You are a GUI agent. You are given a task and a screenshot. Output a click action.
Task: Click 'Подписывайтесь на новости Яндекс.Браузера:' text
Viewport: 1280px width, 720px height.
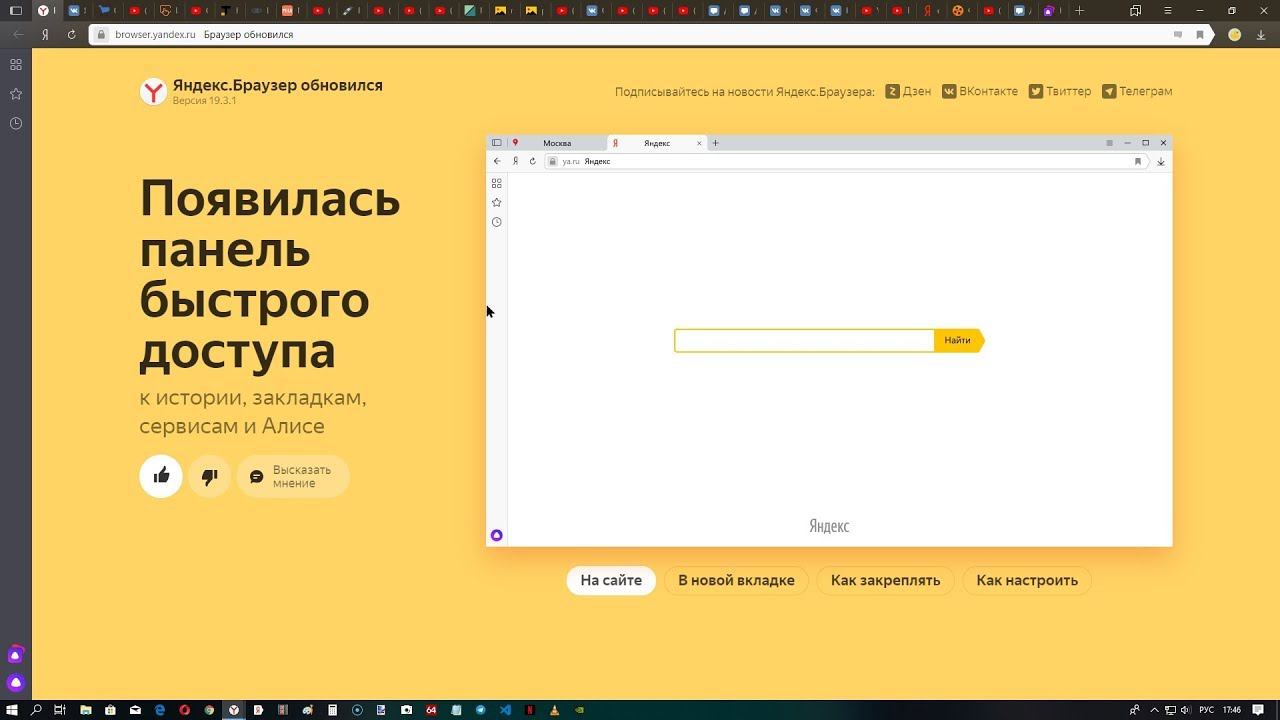tap(745, 92)
